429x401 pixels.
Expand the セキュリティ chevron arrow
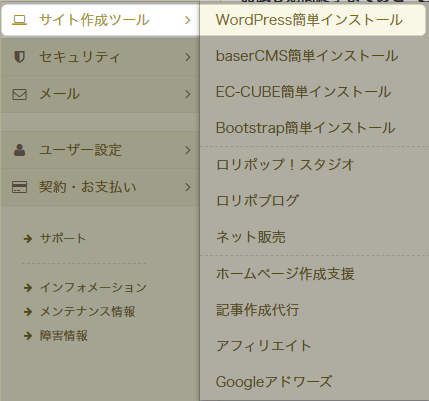[x=188, y=57]
